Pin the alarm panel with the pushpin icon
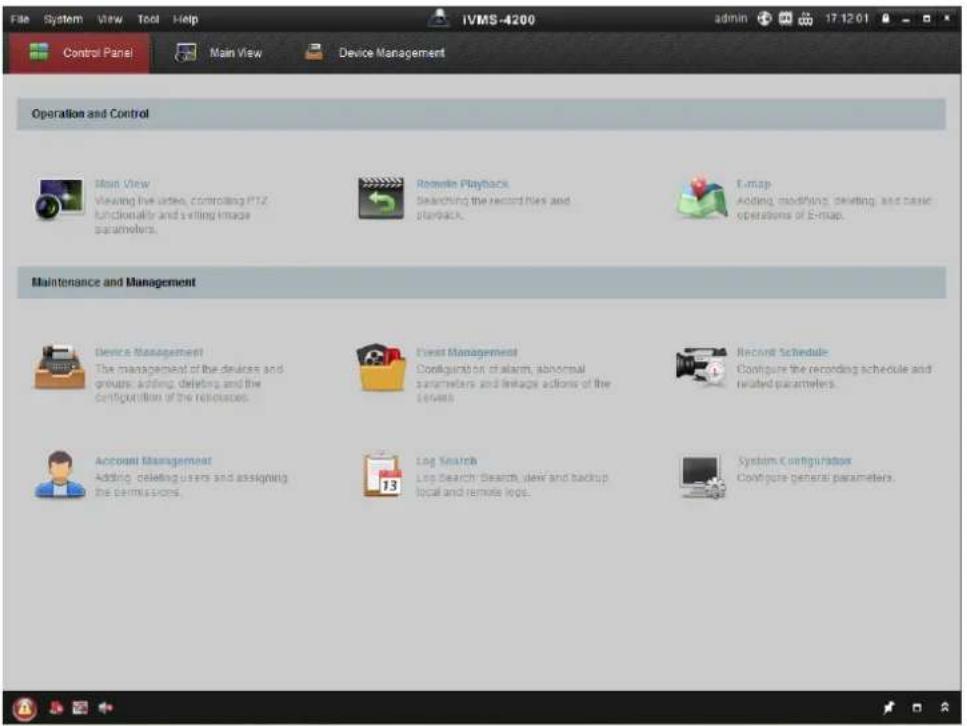Image resolution: width=967 pixels, height=726 pixels. point(889,707)
